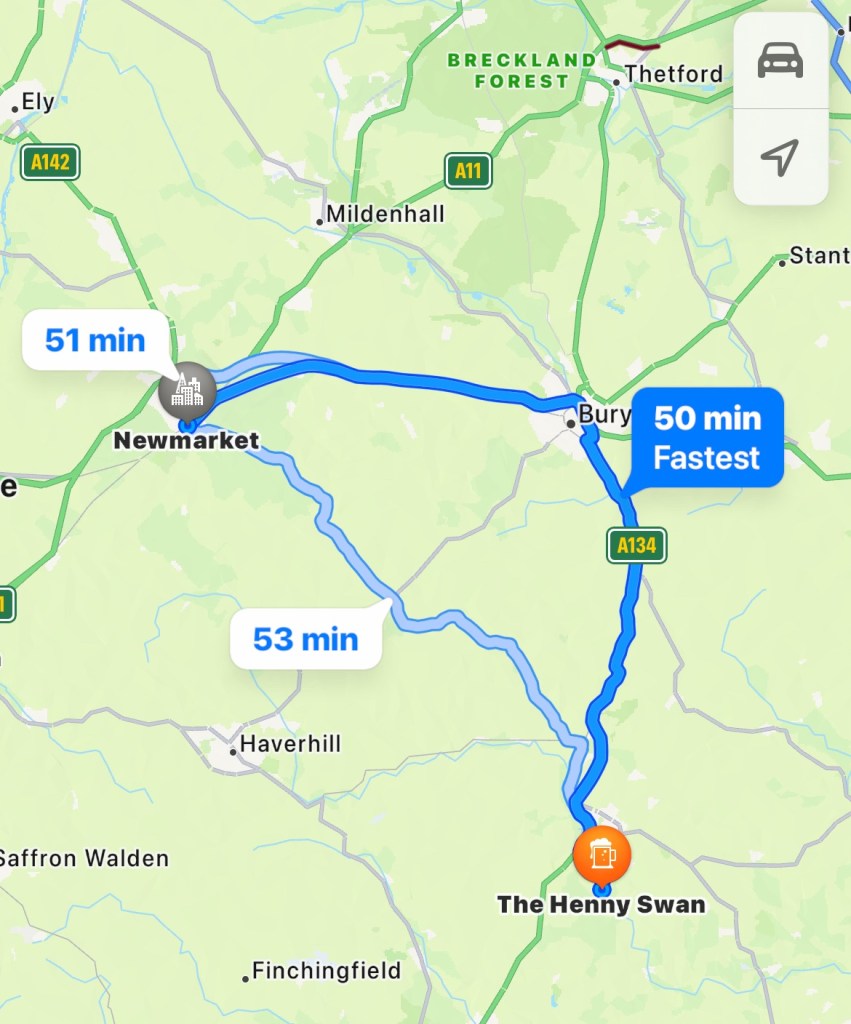Tap the Newmarket origin name text
This screenshot has width=851, height=1024.
[187, 440]
